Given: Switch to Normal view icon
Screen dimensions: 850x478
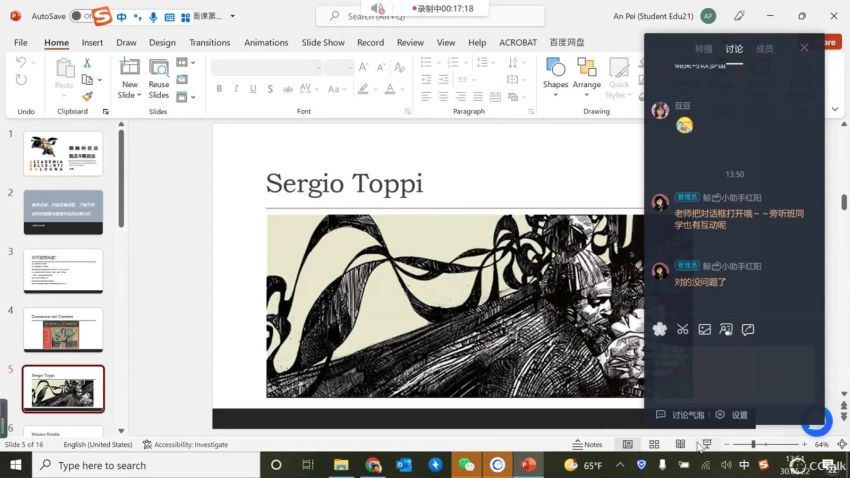Looking at the screenshot, I should click(628, 444).
